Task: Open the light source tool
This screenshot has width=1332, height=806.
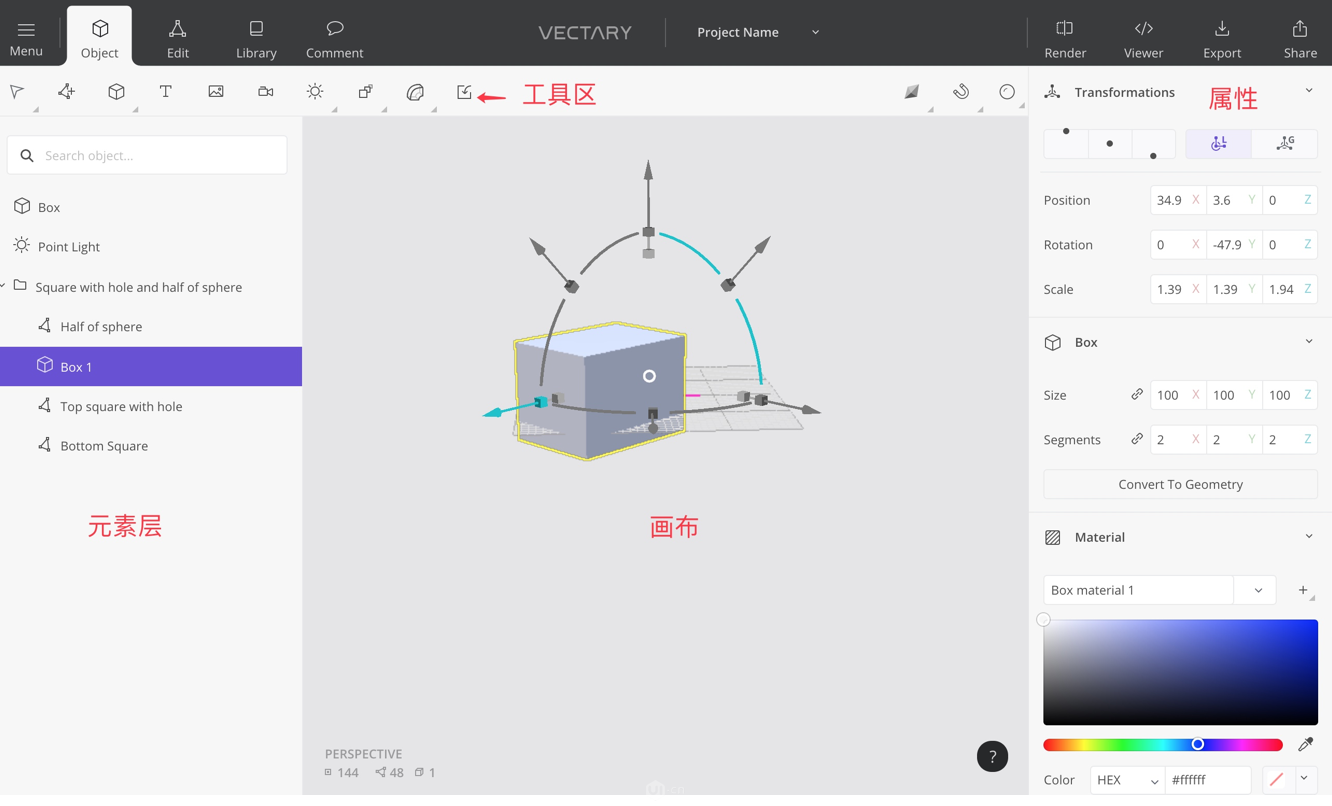Action: point(315,92)
